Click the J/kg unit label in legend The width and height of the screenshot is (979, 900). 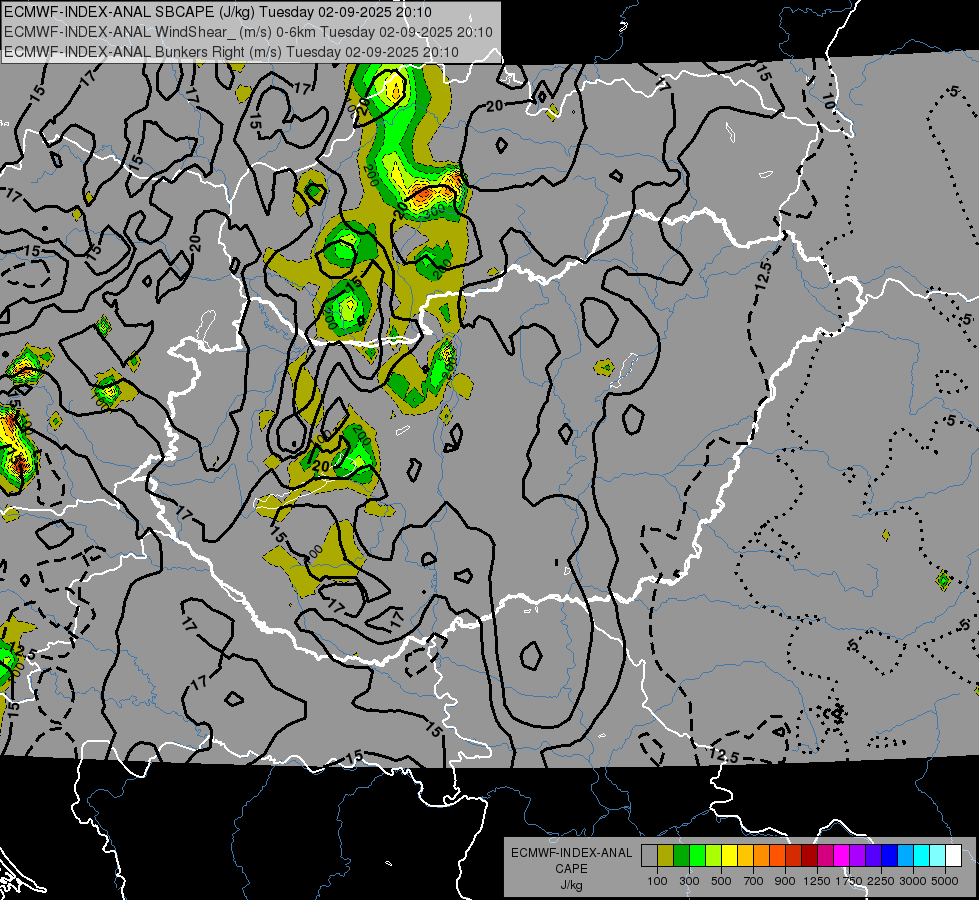[x=571, y=885]
